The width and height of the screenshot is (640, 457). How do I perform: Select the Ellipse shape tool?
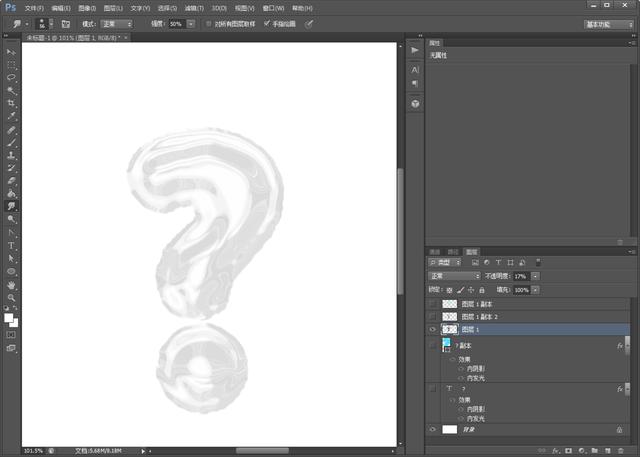point(11,271)
